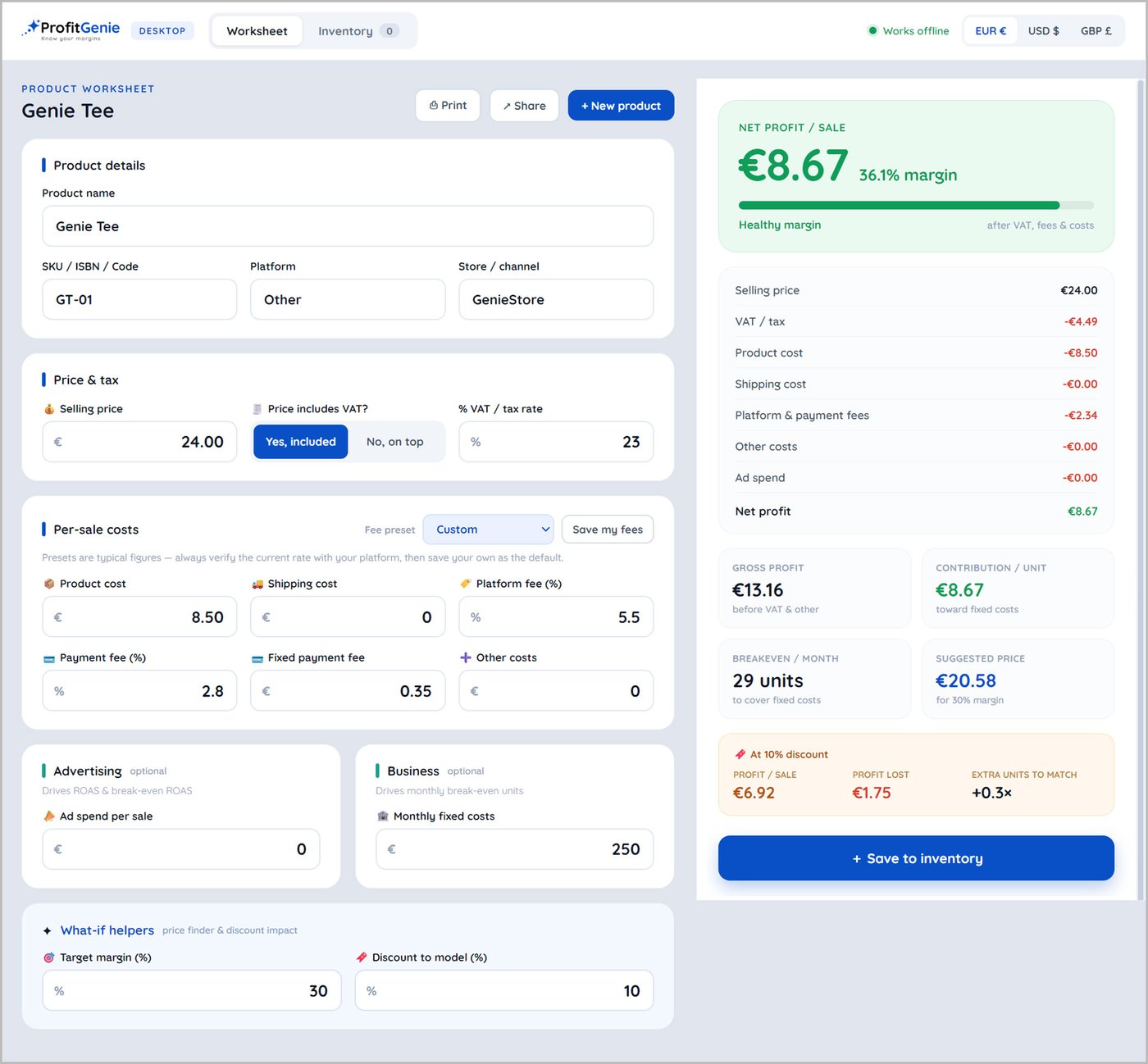Click Save my fees button
The image size is (1148, 1064).
click(x=608, y=530)
